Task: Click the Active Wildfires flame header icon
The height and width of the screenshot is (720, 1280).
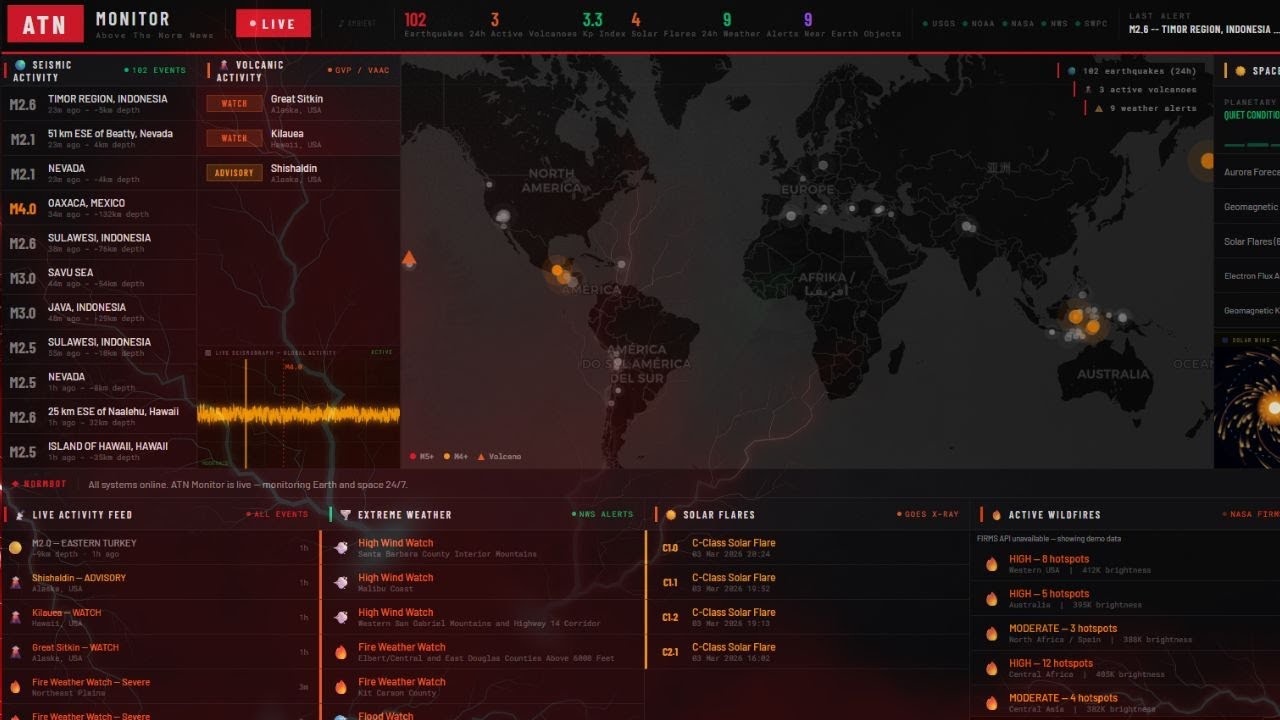Action: tap(996, 515)
